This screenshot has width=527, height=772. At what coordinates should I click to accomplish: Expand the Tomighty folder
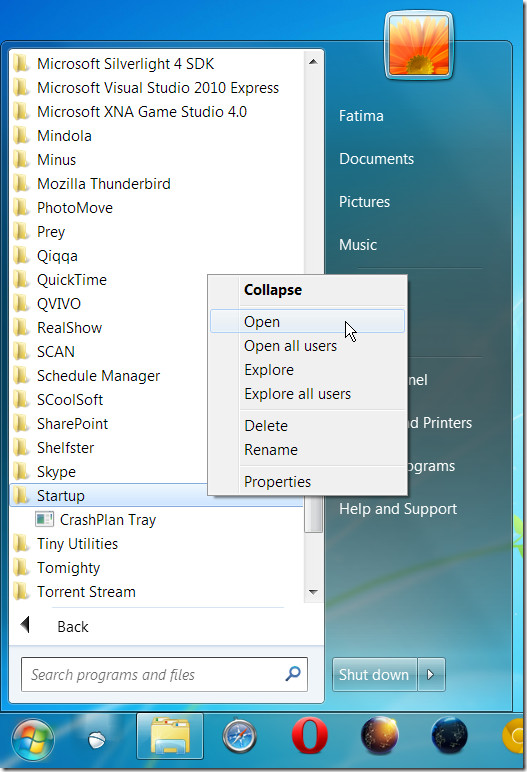coord(68,568)
